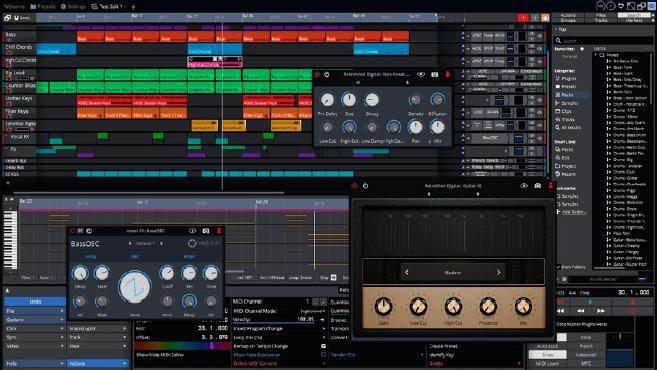Click the red pin on BassOSC plugin window

(219, 231)
